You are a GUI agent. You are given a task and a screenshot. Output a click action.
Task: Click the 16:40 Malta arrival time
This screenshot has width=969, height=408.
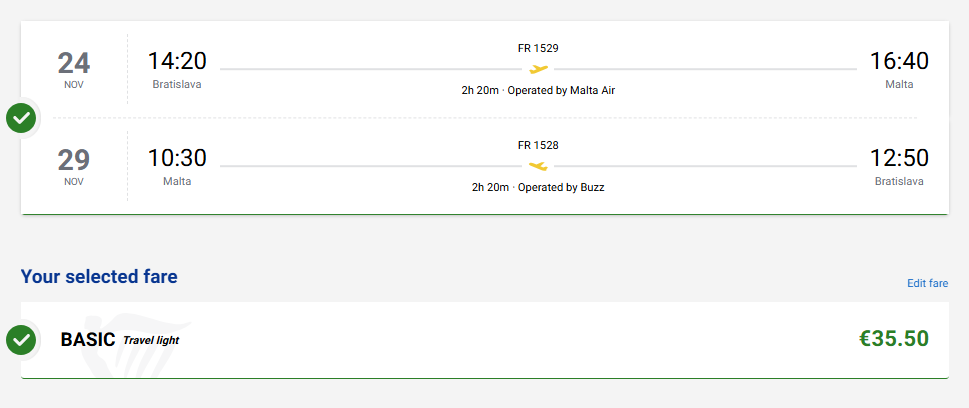point(899,61)
